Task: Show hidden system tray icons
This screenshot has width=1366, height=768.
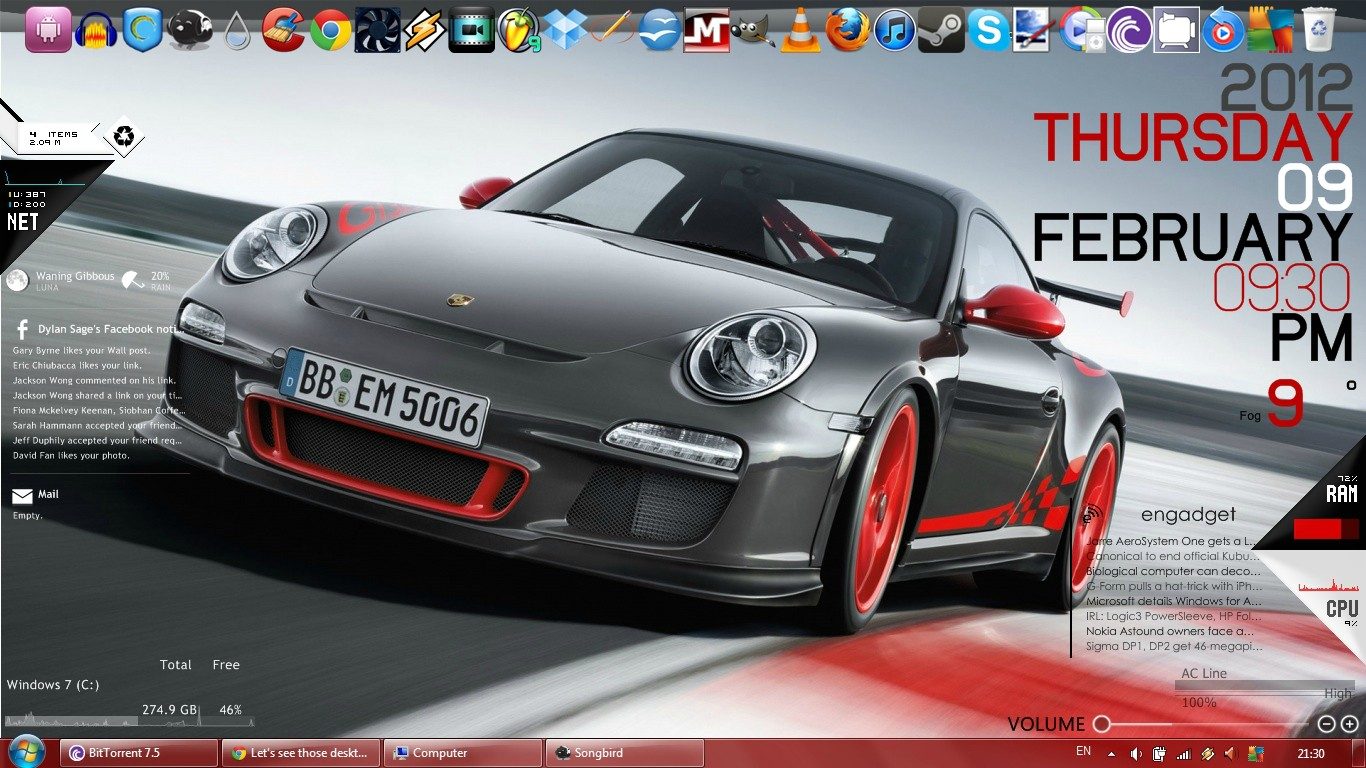Action: point(1110,753)
